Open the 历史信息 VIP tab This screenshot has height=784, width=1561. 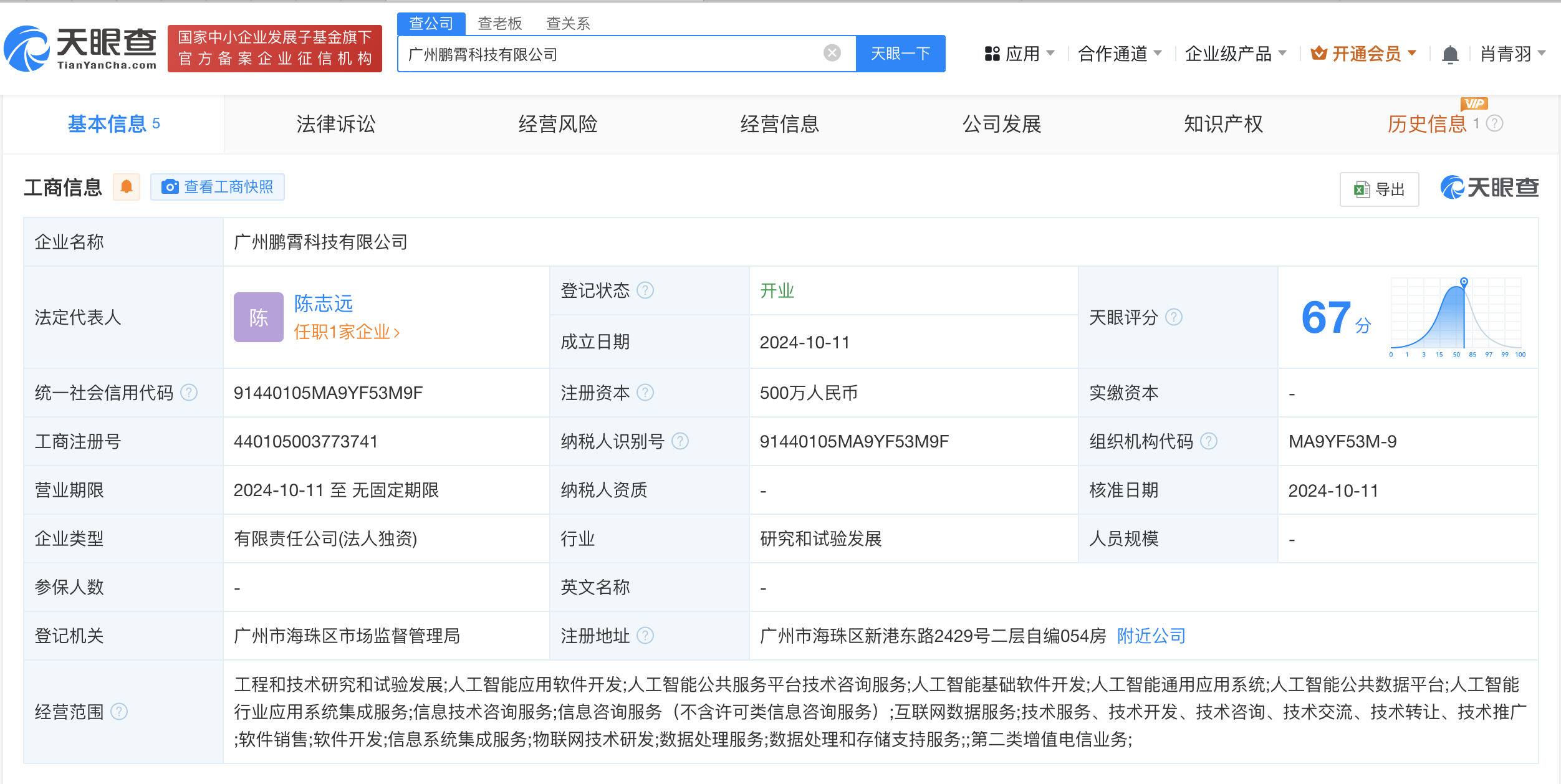click(x=1428, y=124)
